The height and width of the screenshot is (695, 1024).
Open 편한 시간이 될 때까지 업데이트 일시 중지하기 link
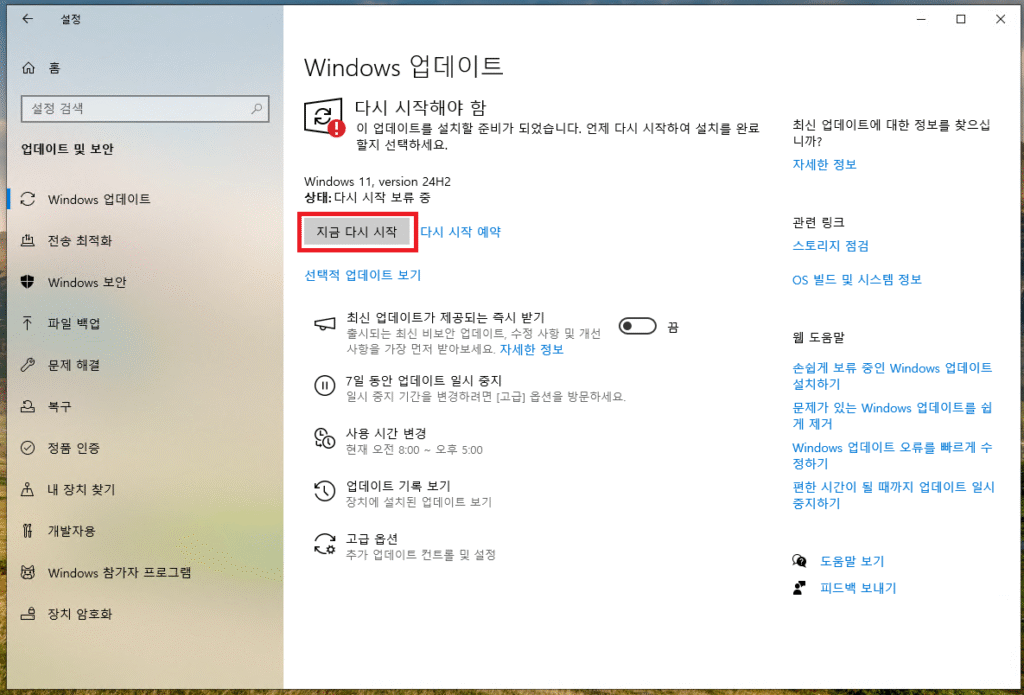[893, 495]
